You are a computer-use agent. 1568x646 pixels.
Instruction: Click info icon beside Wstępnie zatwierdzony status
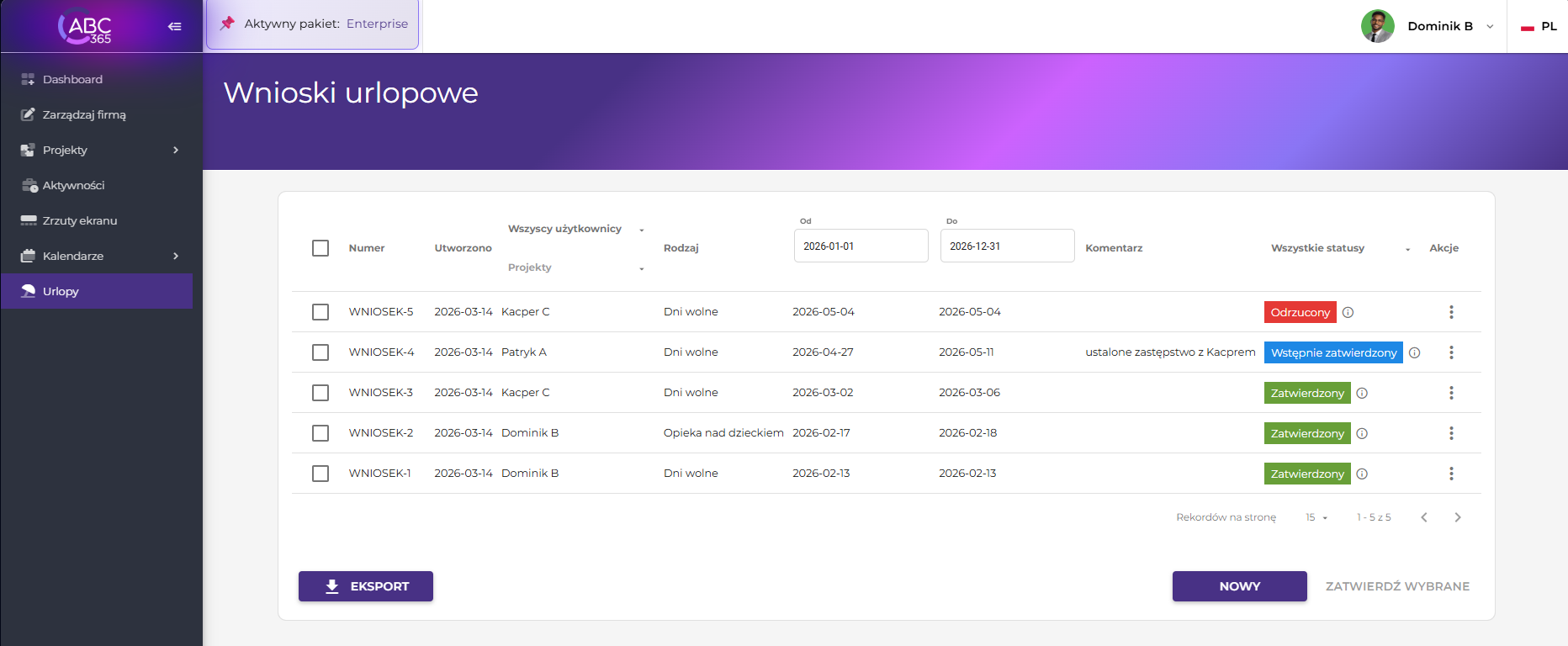point(1414,352)
